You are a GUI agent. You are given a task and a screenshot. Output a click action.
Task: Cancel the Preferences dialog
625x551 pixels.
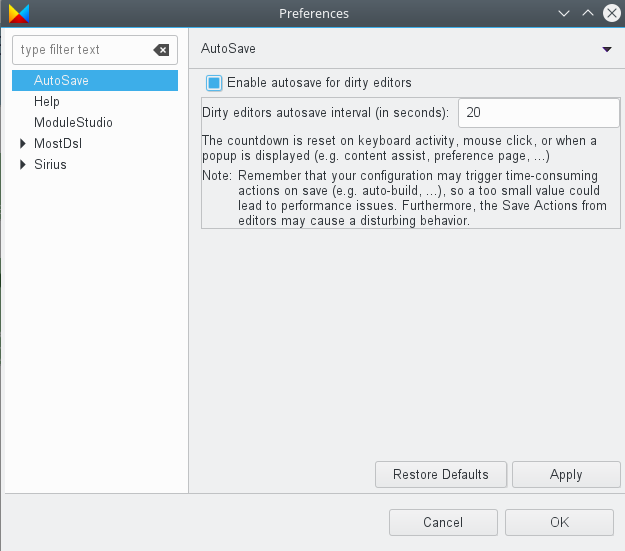[x=443, y=522]
